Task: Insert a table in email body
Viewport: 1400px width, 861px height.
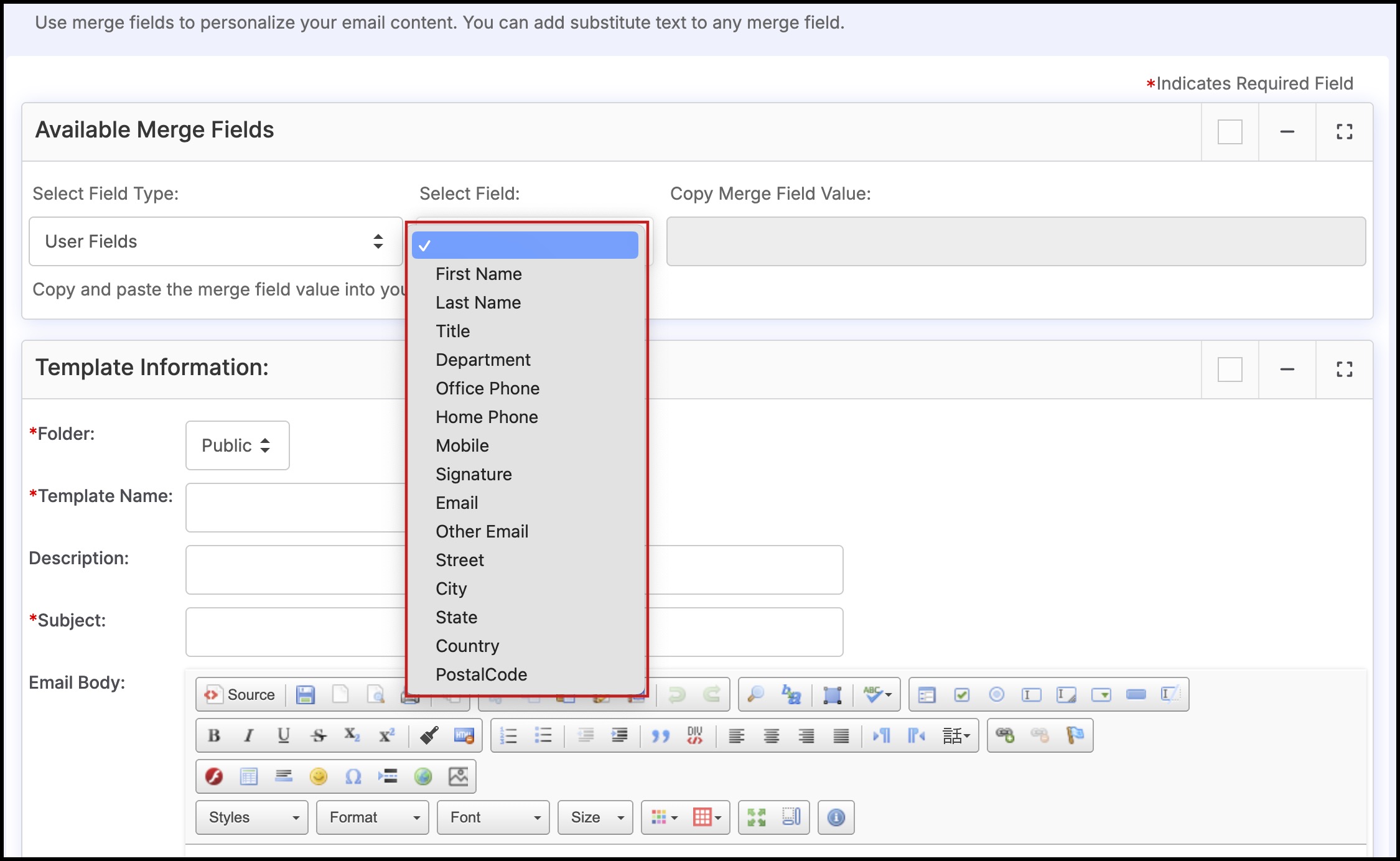Action: [x=249, y=776]
